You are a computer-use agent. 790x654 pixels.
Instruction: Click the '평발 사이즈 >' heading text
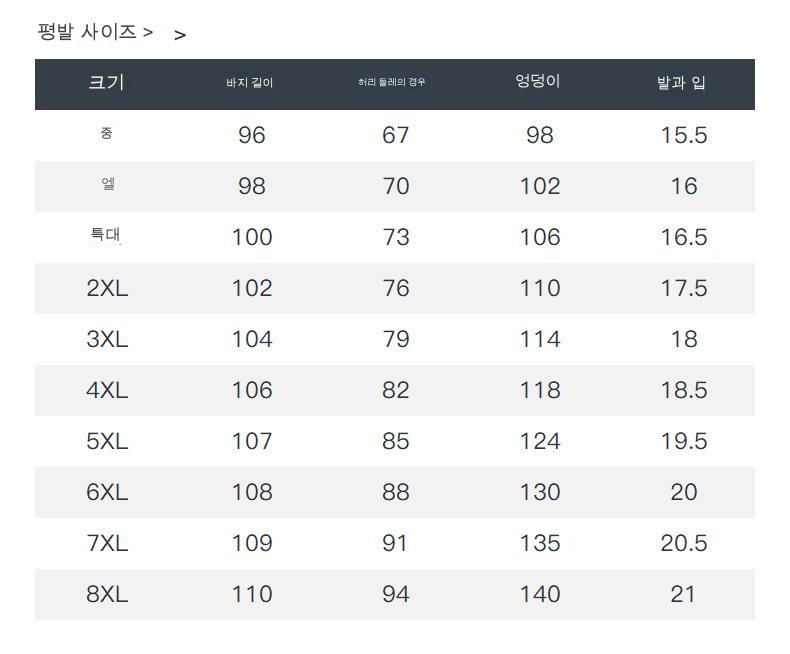pyautogui.click(x=95, y=32)
